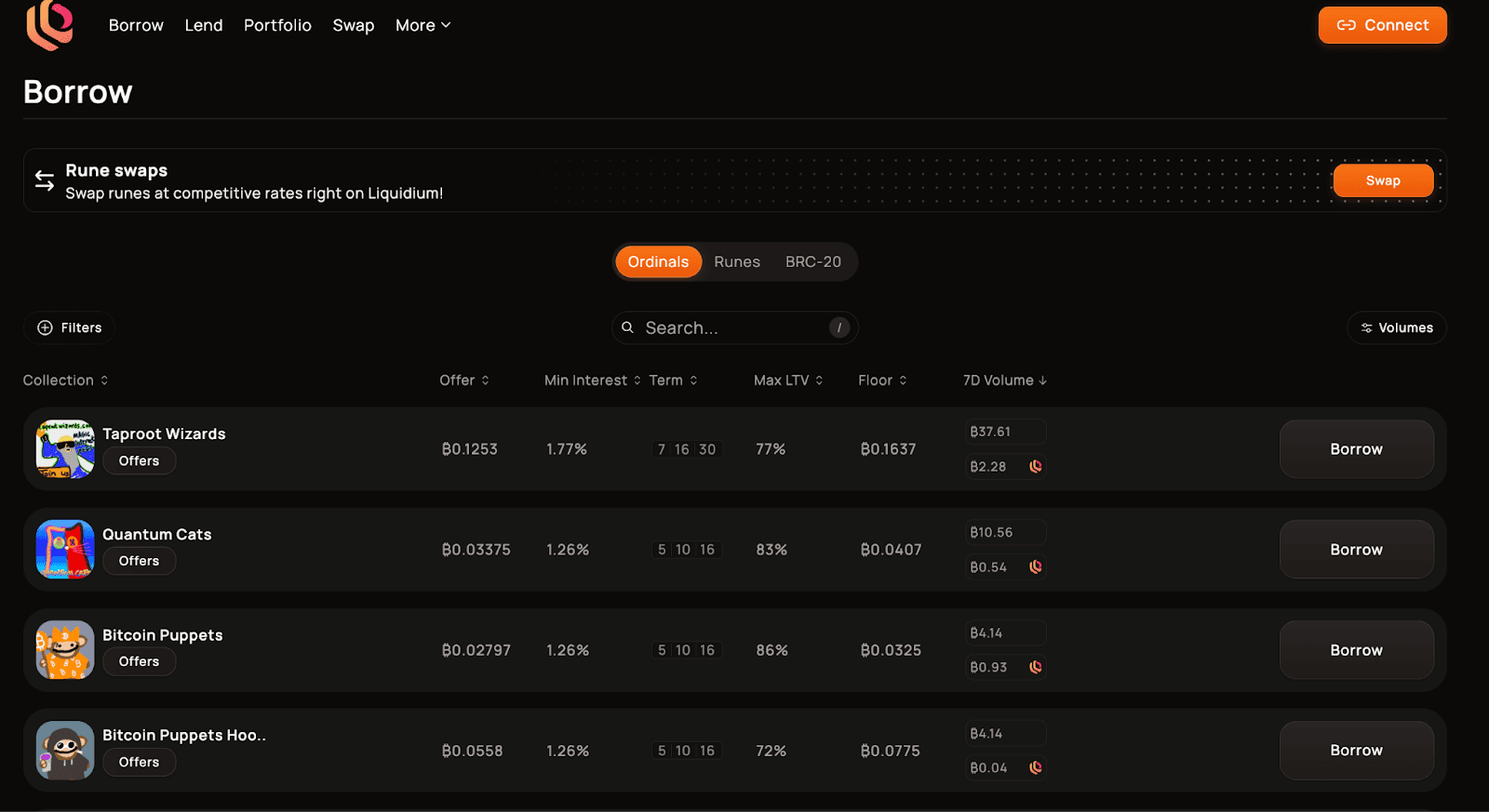The width and height of the screenshot is (1489, 812).
Task: Sort the table by Floor
Action: click(882, 380)
